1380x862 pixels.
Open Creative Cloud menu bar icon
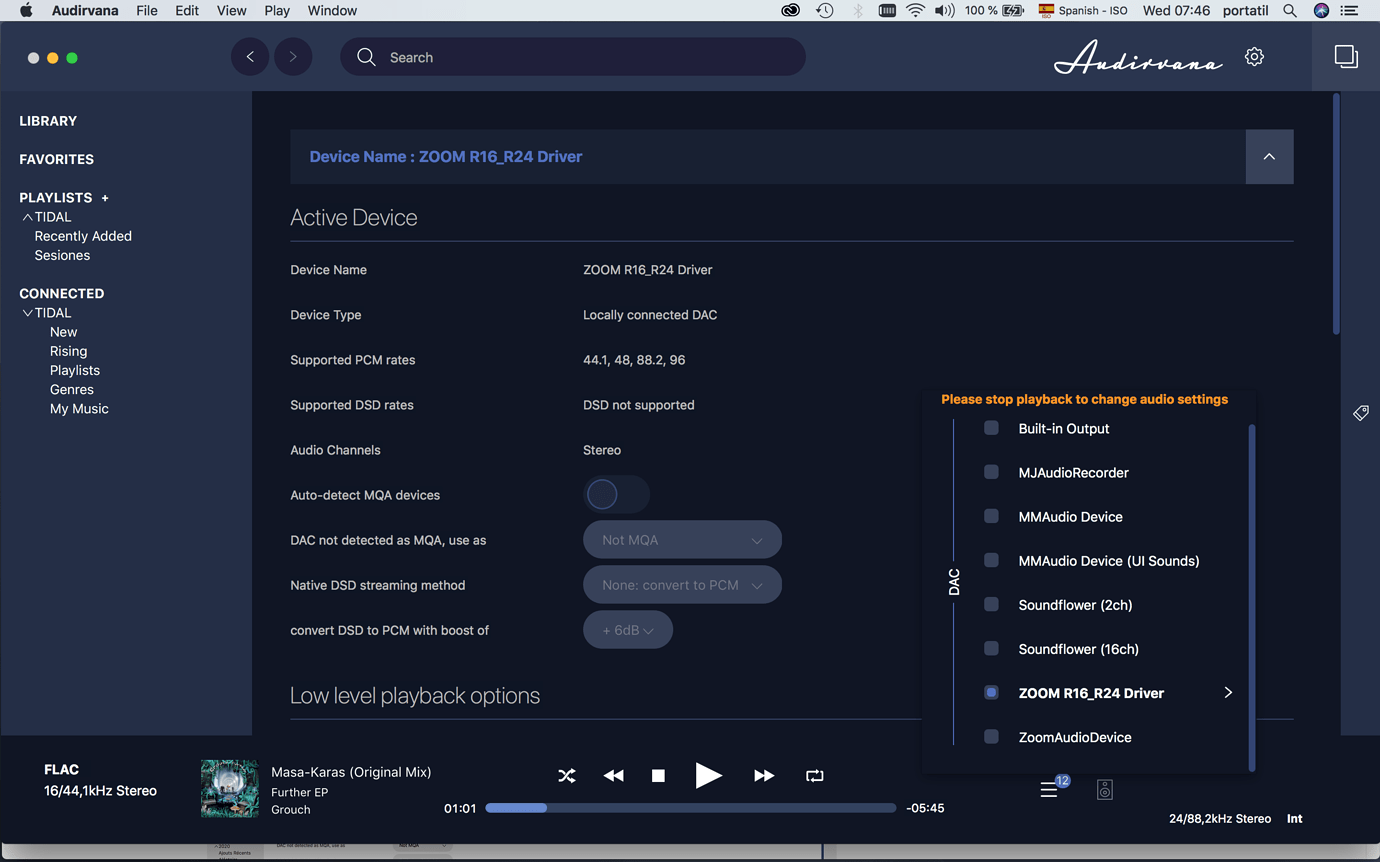pos(791,11)
